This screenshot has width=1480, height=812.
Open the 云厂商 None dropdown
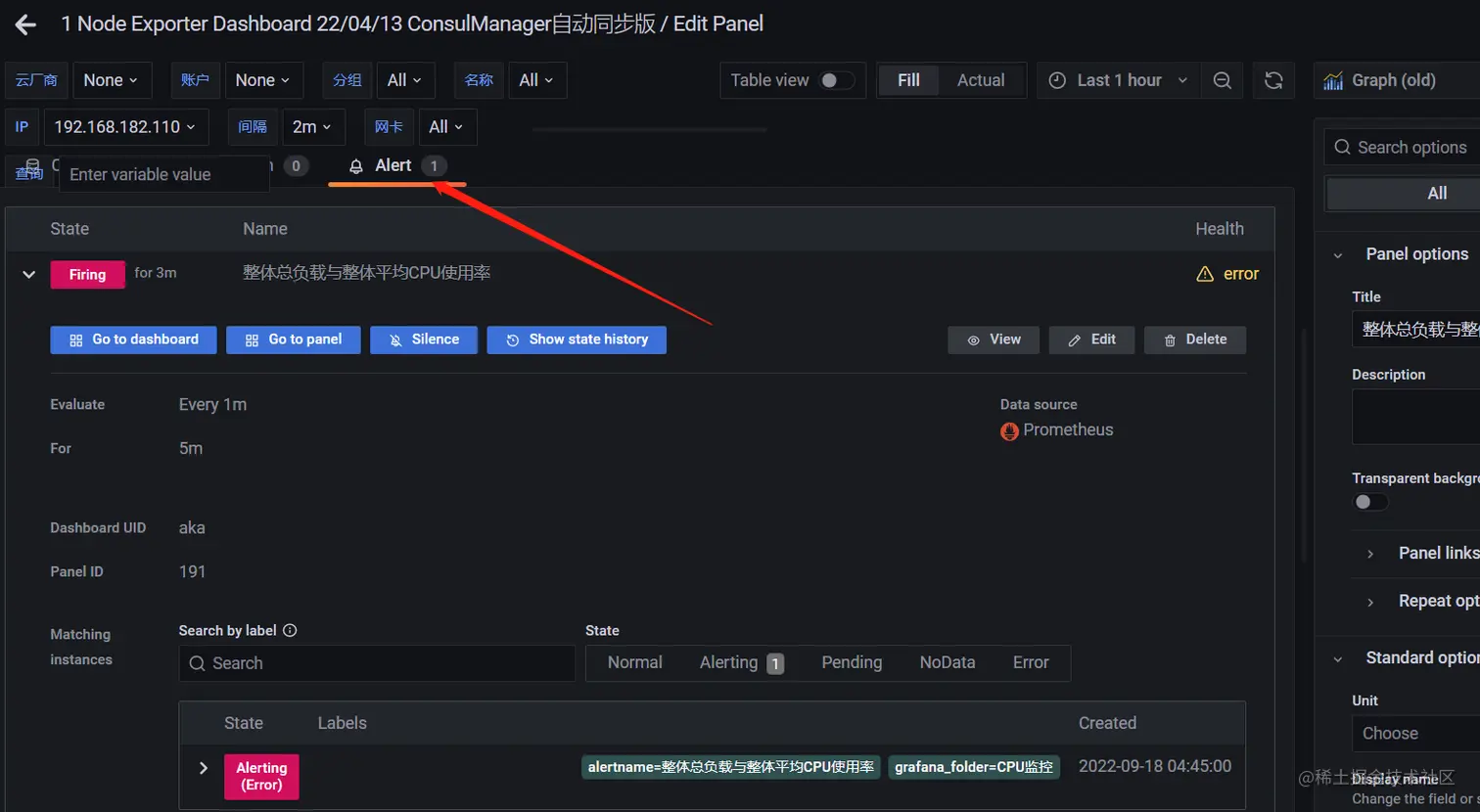[112, 80]
